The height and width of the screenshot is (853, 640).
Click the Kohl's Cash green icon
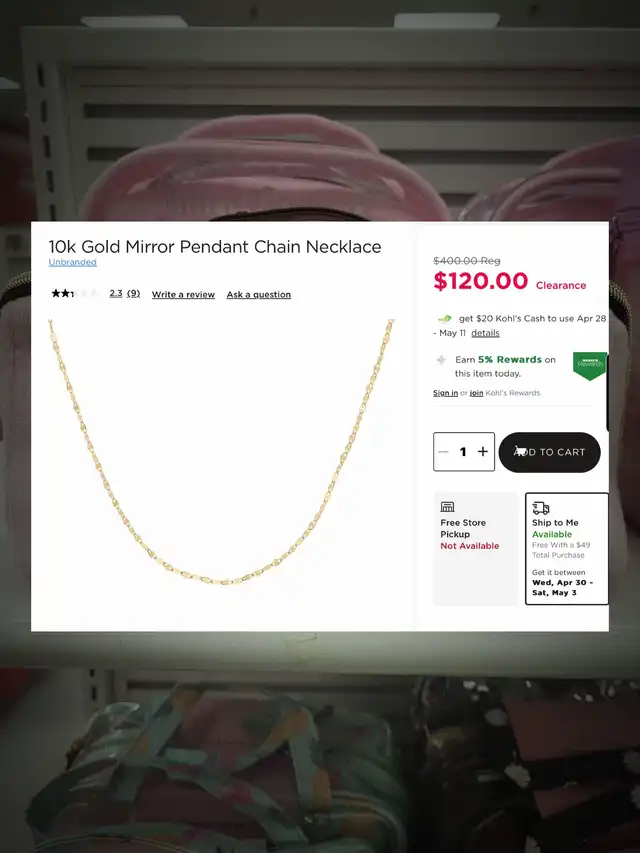[x=445, y=319]
